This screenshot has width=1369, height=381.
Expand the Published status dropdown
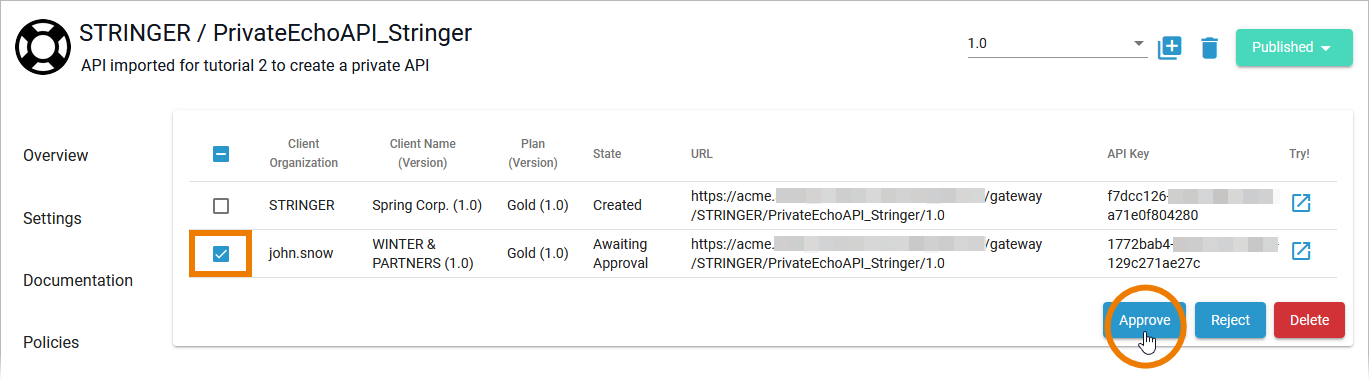point(1294,47)
